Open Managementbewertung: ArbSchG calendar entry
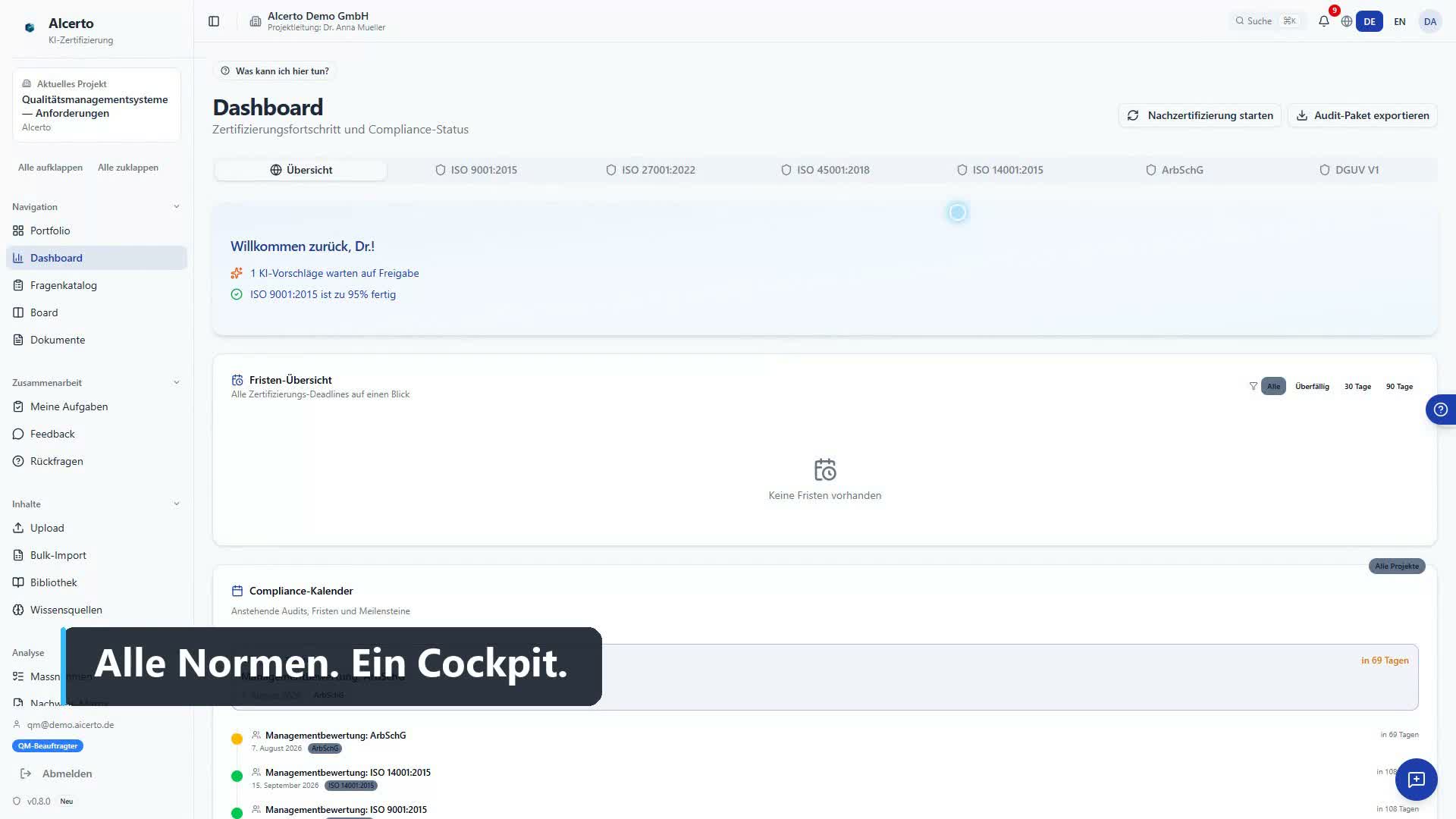1456x819 pixels. coord(336,735)
